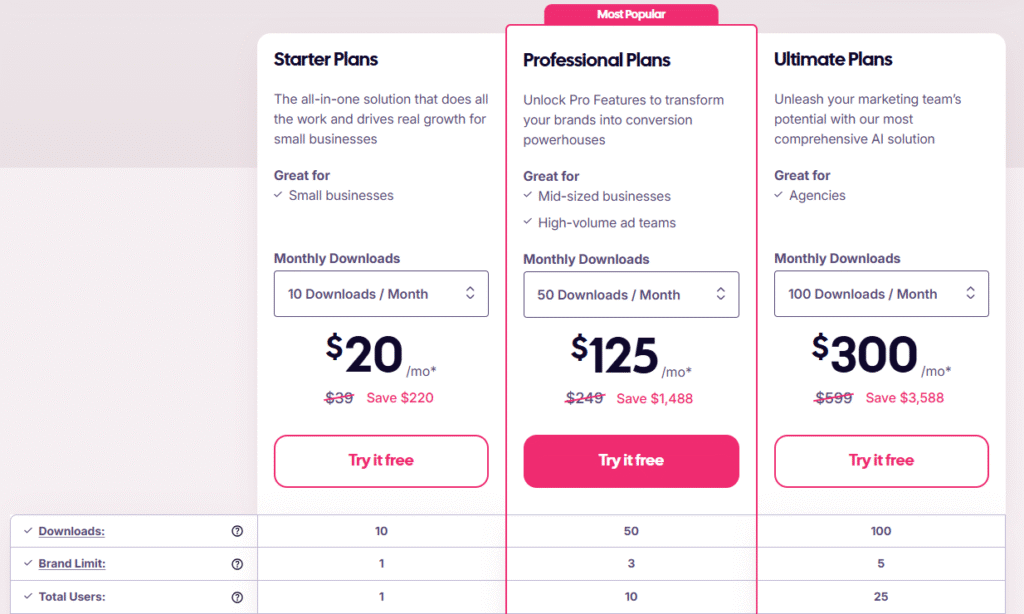Click the checkmark beside High-volume ad teams
This screenshot has width=1024, height=614.
click(528, 222)
